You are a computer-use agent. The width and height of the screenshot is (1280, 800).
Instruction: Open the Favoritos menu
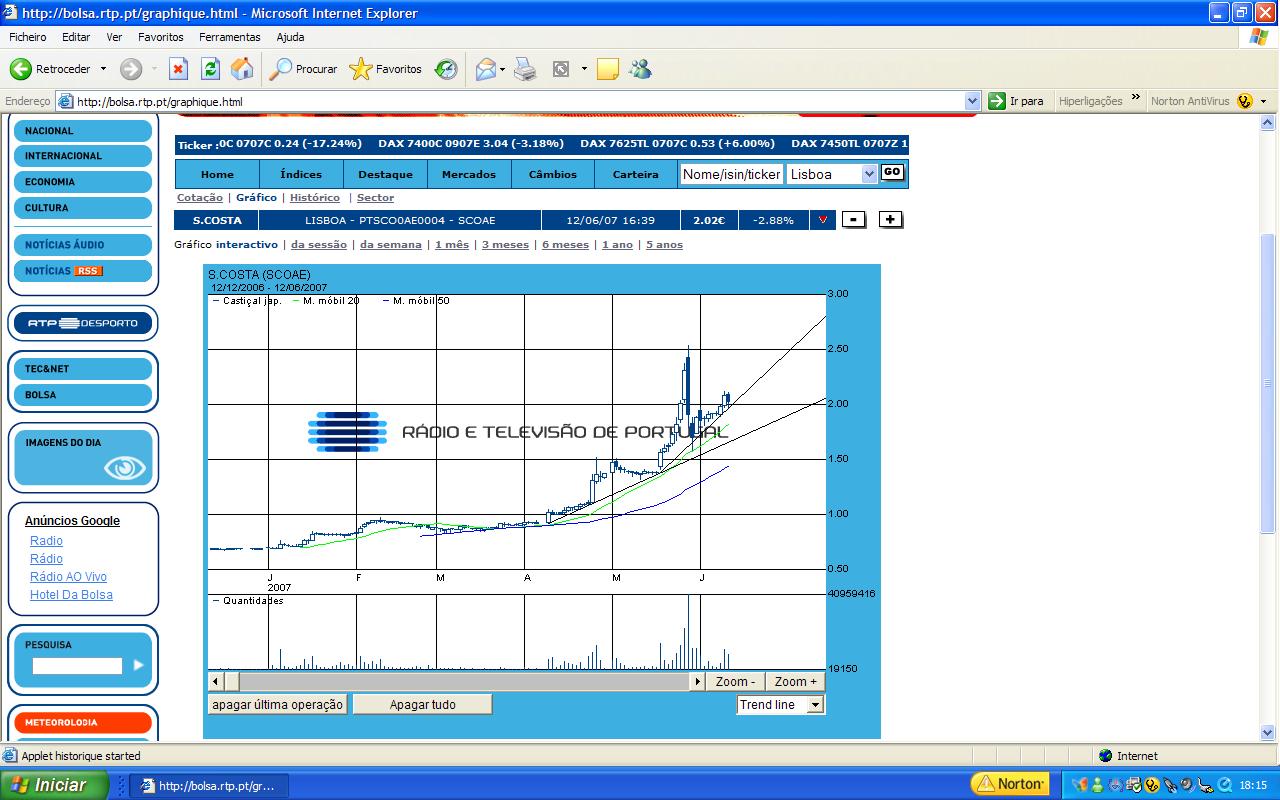[160, 37]
